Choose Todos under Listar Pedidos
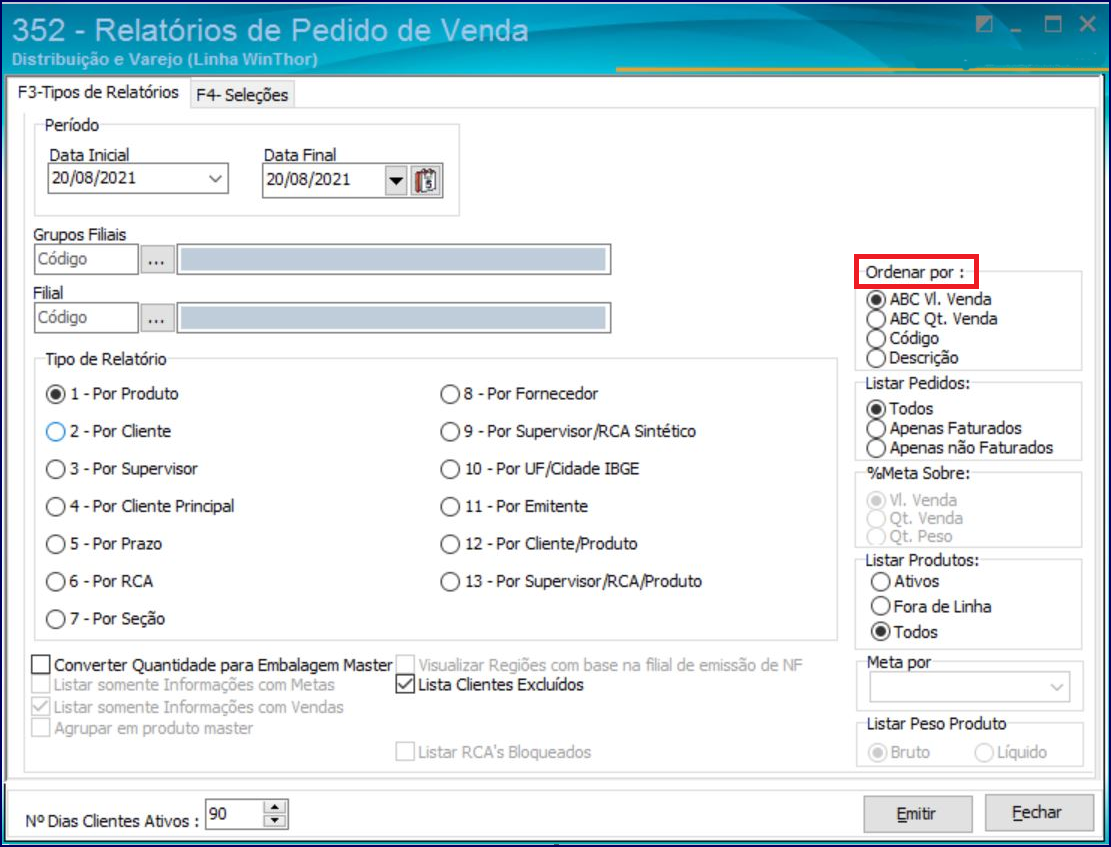Viewport: 1111px width, 847px height. coord(900,409)
